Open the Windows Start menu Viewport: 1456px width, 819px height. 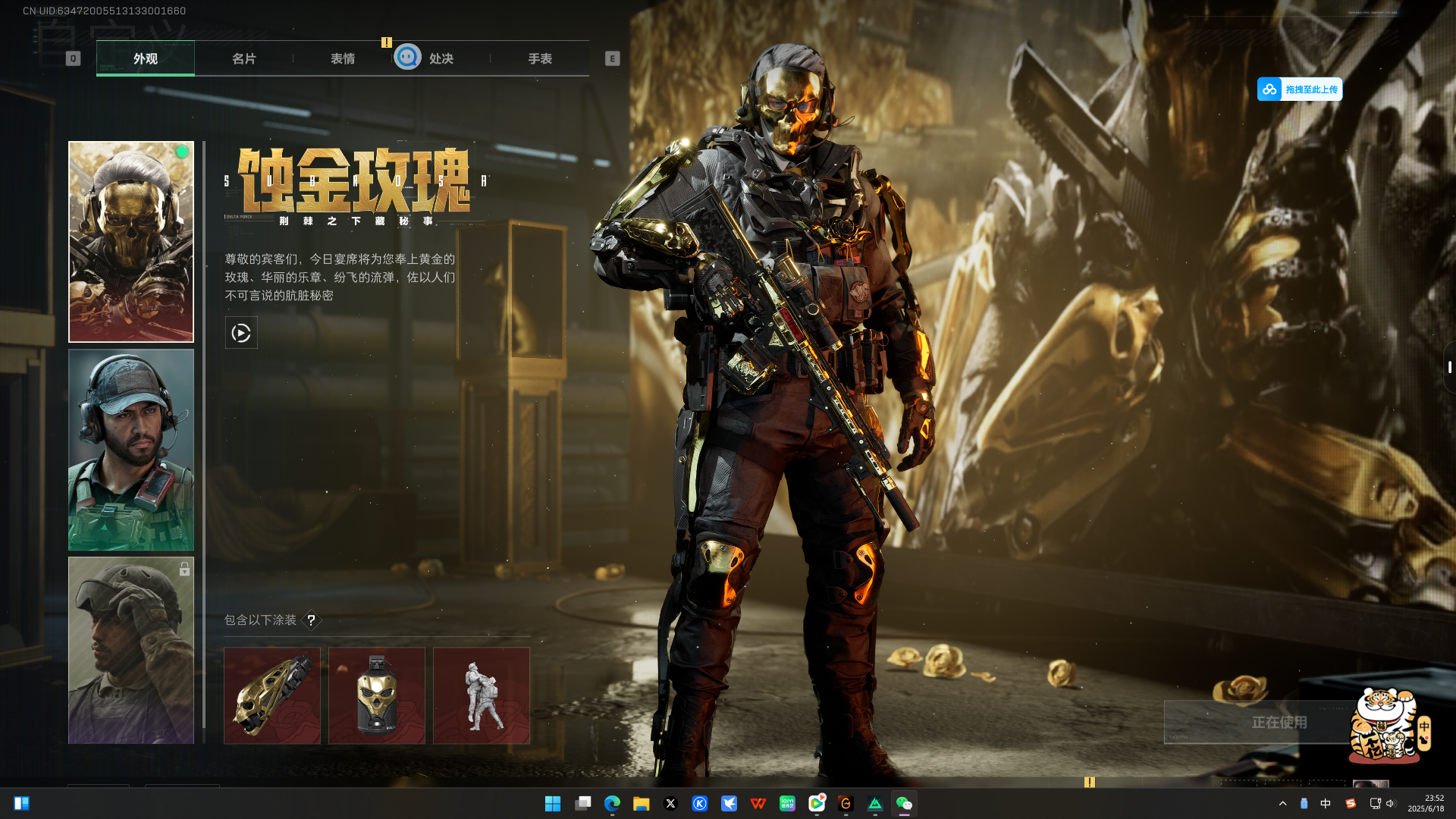coord(553,804)
